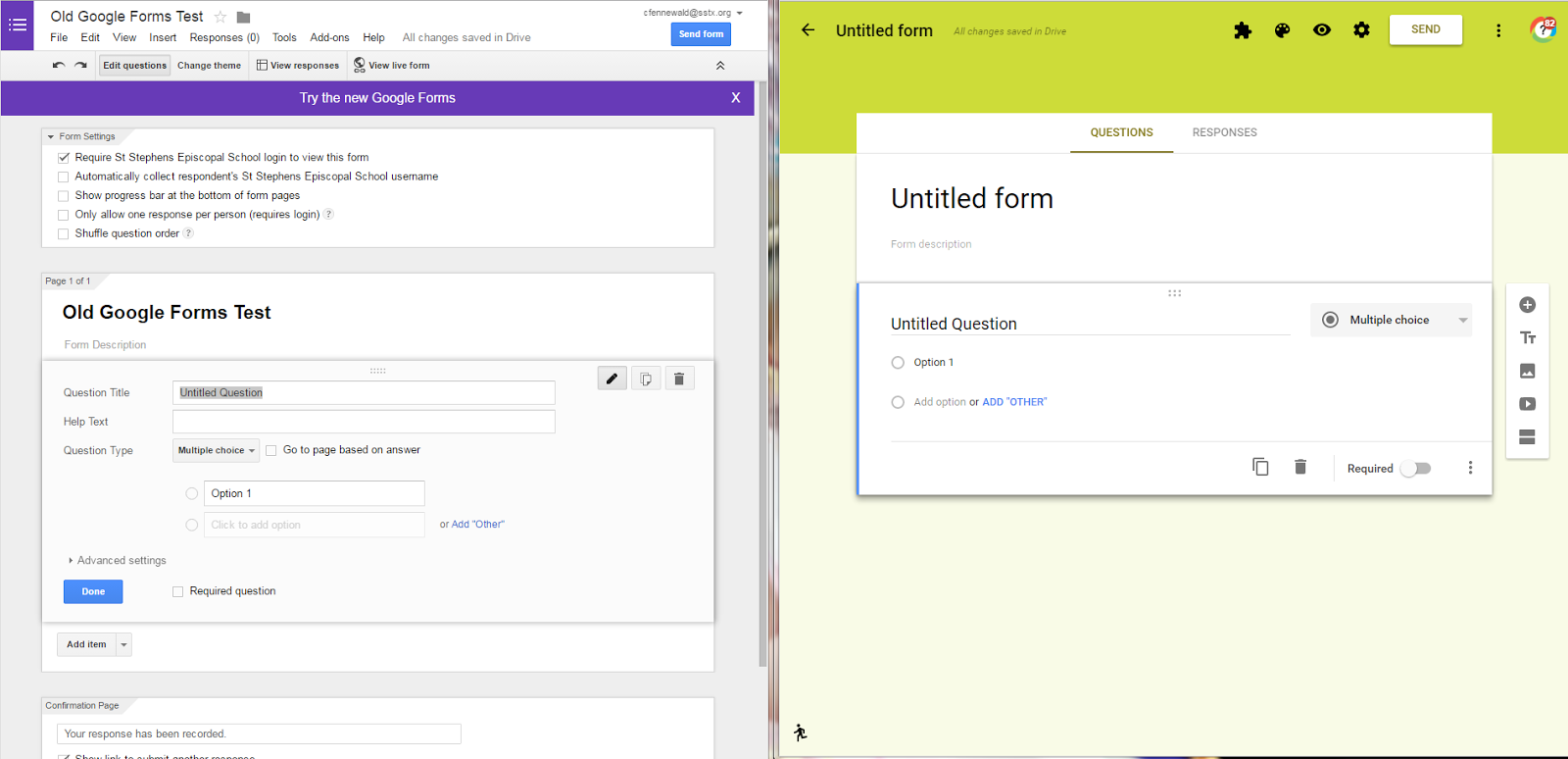
Task: Click the Add "Other" link in old form
Action: (x=478, y=525)
